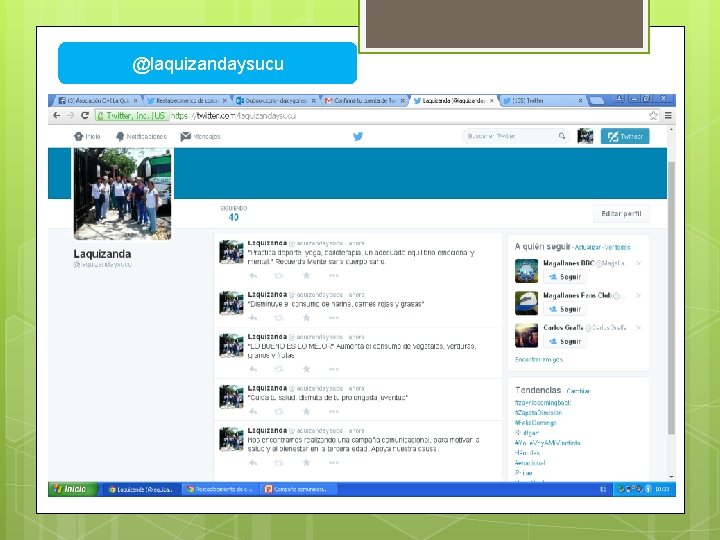Dismiss the Magallanes BBC suggestion
Image resolution: width=720 pixels, height=540 pixels.
click(638, 263)
